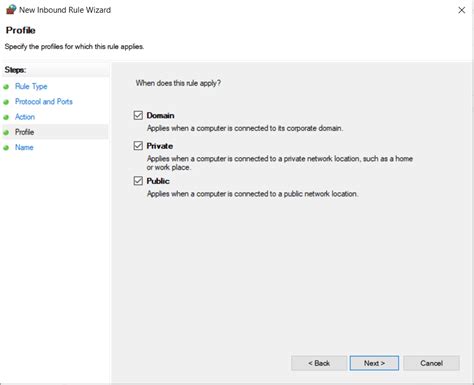Screen dimensions: 474x385
Task: Go back with the Back button
Action: pos(319,363)
